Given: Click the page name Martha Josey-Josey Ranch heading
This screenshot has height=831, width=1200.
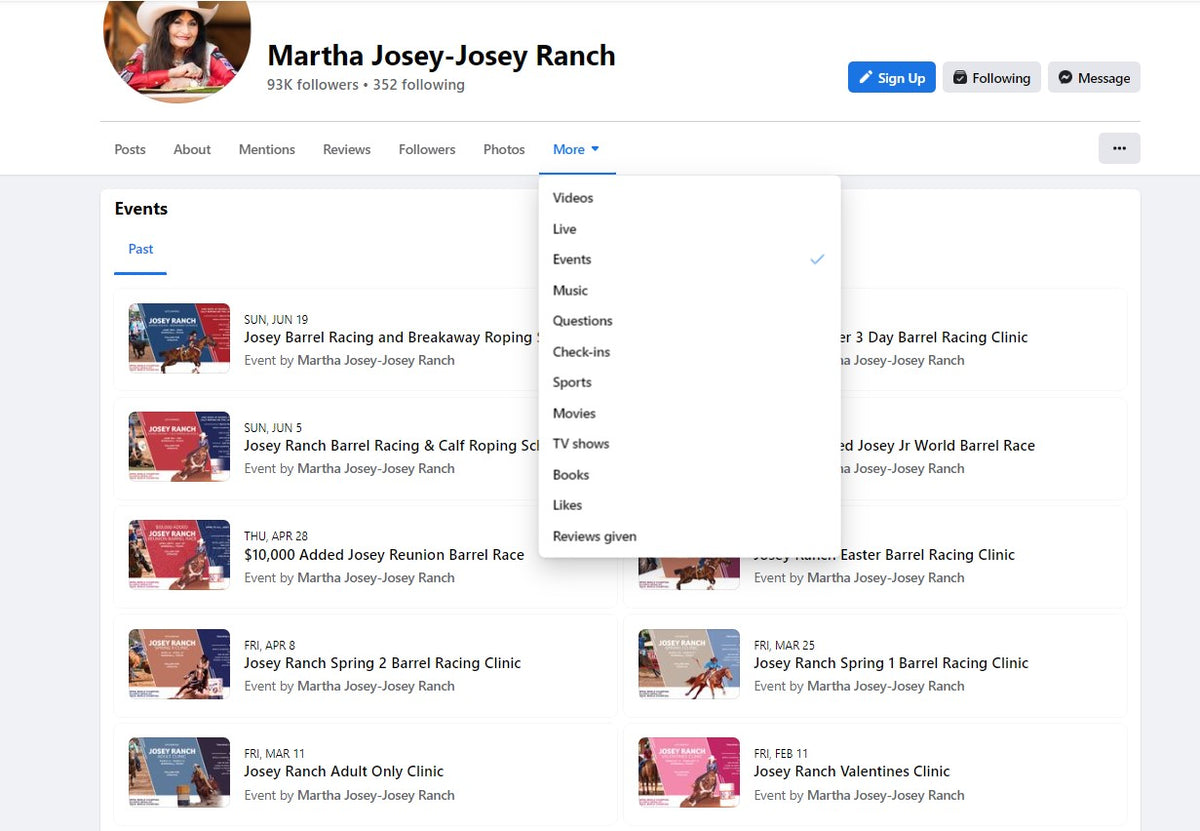Looking at the screenshot, I should 441,55.
